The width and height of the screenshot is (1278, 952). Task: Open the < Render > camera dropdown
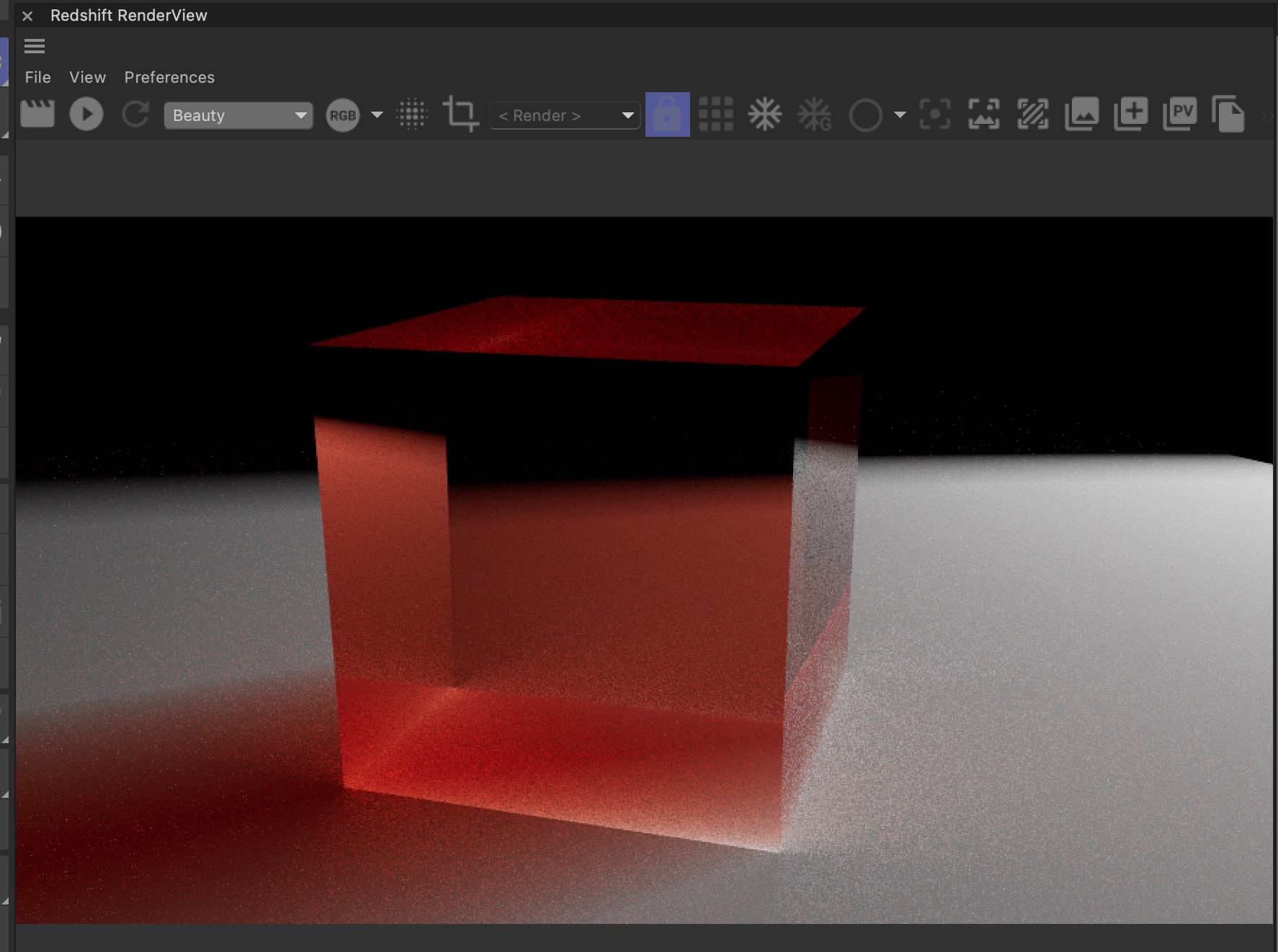(565, 115)
